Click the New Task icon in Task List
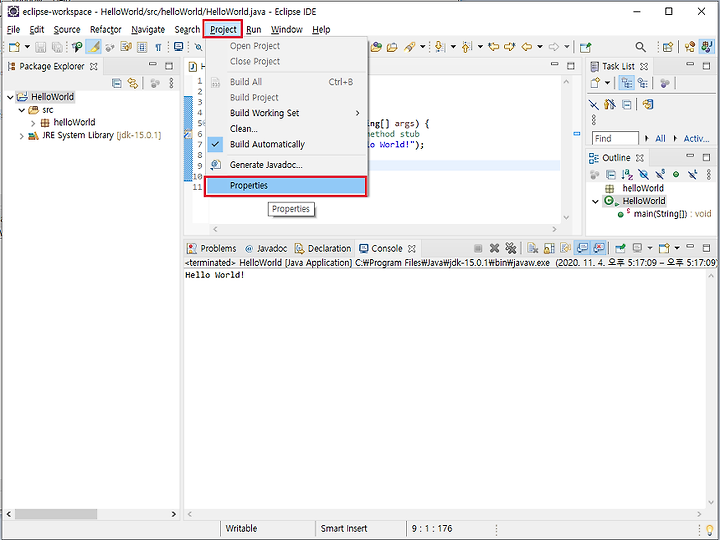 (x=596, y=83)
